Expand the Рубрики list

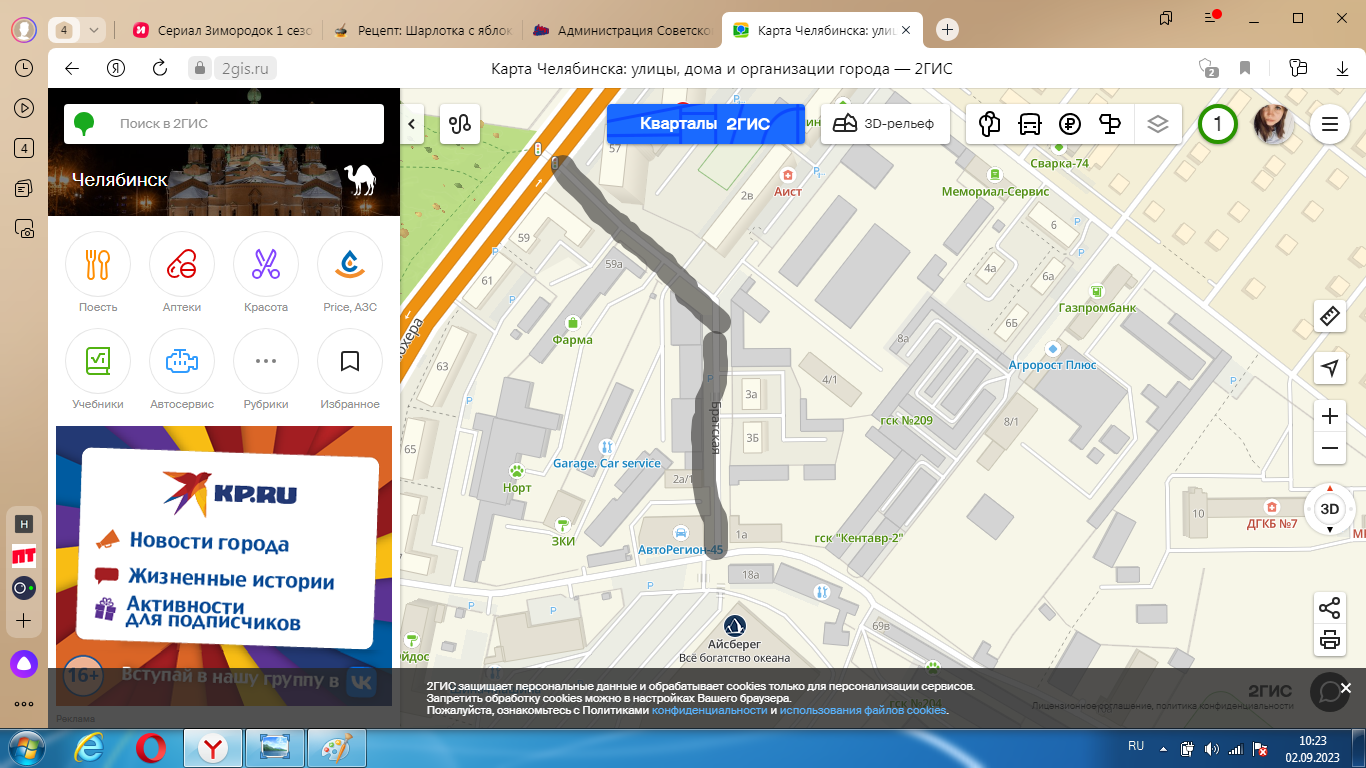266,370
